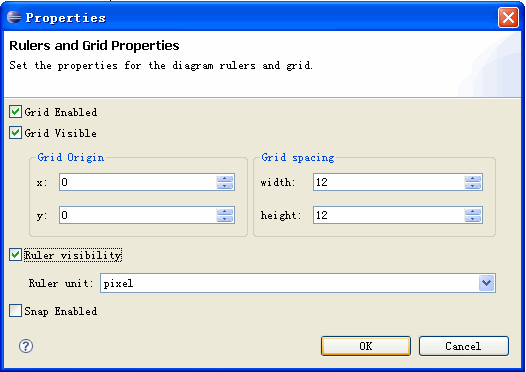
Task: Decrease grid spacing height with down arrow
Action: pos(473,218)
